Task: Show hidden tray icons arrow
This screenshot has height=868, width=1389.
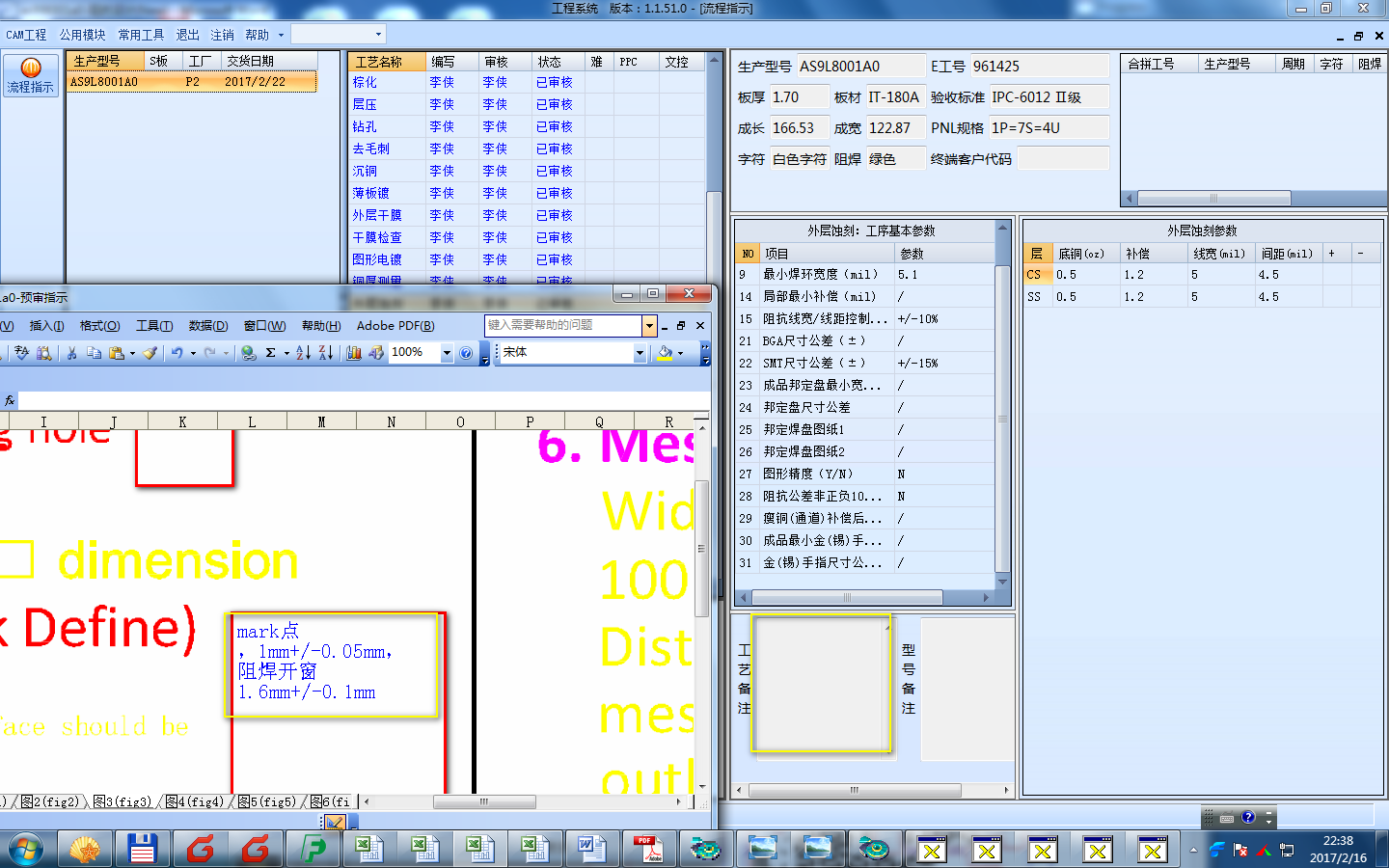Action: pos(1193,850)
